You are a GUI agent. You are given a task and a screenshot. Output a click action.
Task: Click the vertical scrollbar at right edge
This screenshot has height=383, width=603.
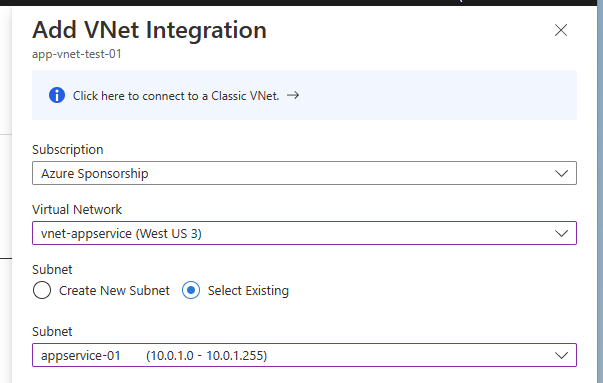pos(600,192)
